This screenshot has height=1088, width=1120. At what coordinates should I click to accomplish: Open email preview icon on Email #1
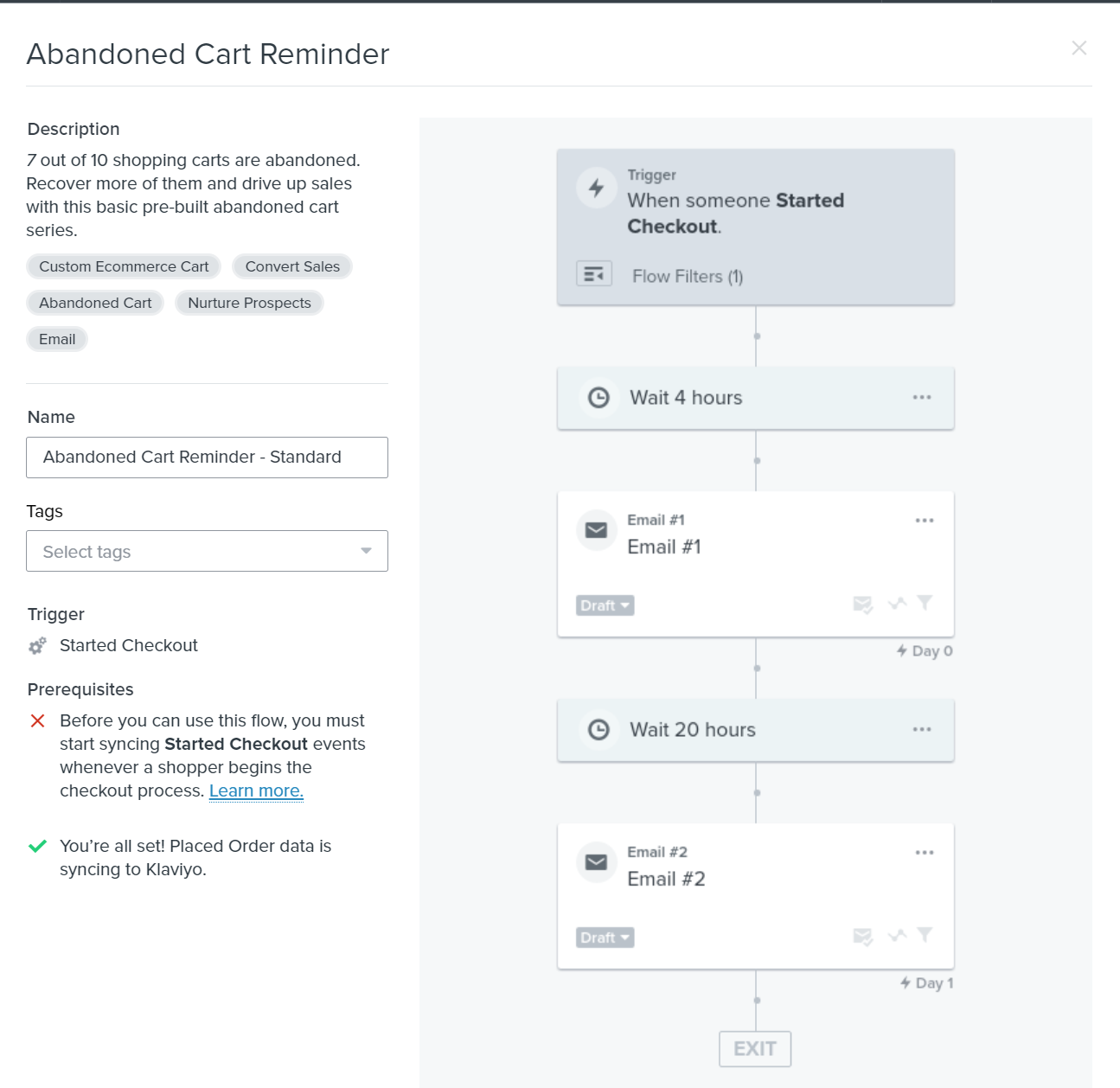click(x=862, y=605)
